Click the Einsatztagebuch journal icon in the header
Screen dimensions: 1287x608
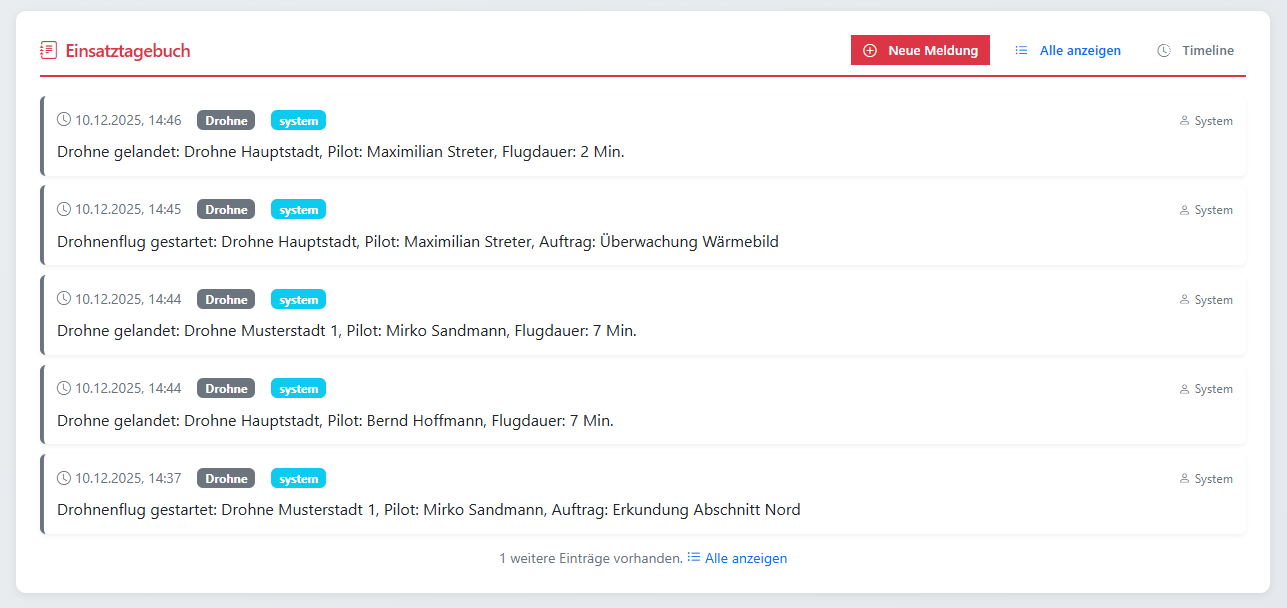coord(47,49)
